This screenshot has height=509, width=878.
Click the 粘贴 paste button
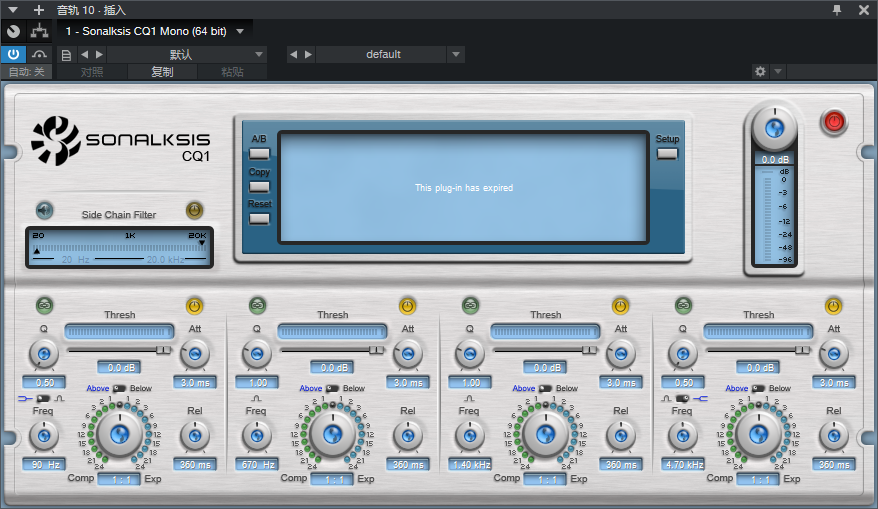pos(232,72)
